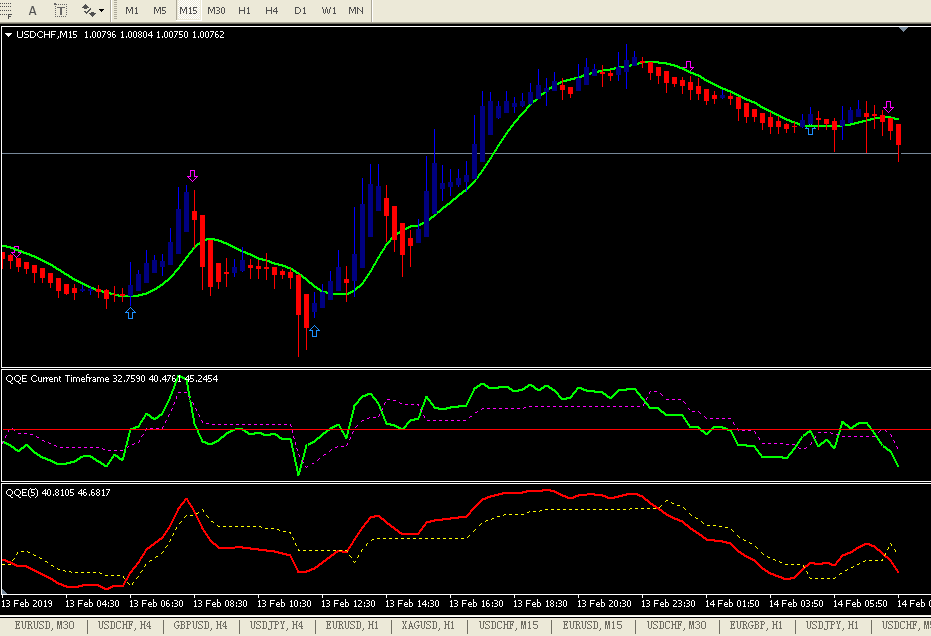Open the EURGBP, H1 chart tab
The image size is (931, 636).
coord(756,625)
